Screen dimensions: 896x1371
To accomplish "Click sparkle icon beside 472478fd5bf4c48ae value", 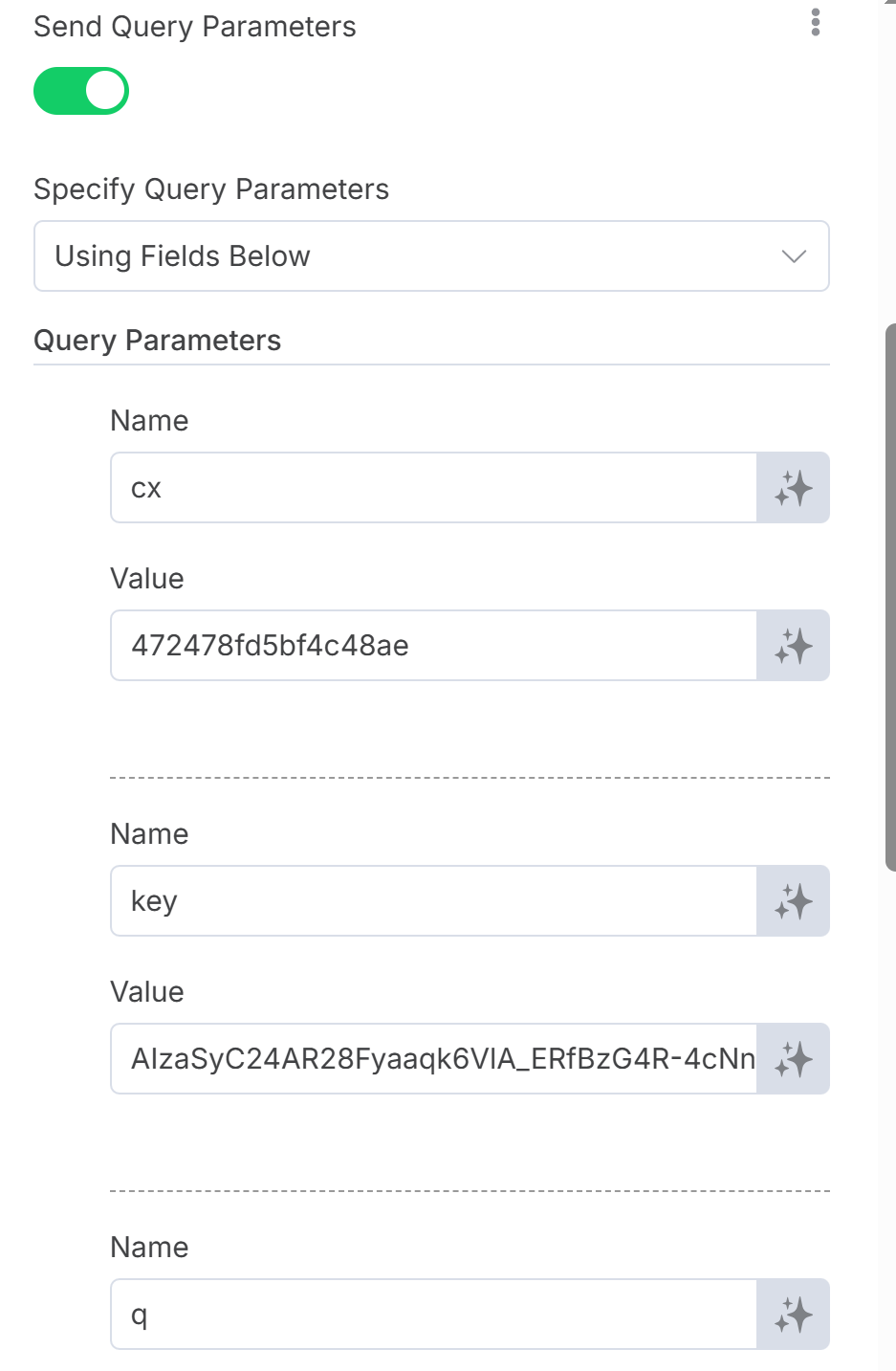I will pyautogui.click(x=794, y=646).
